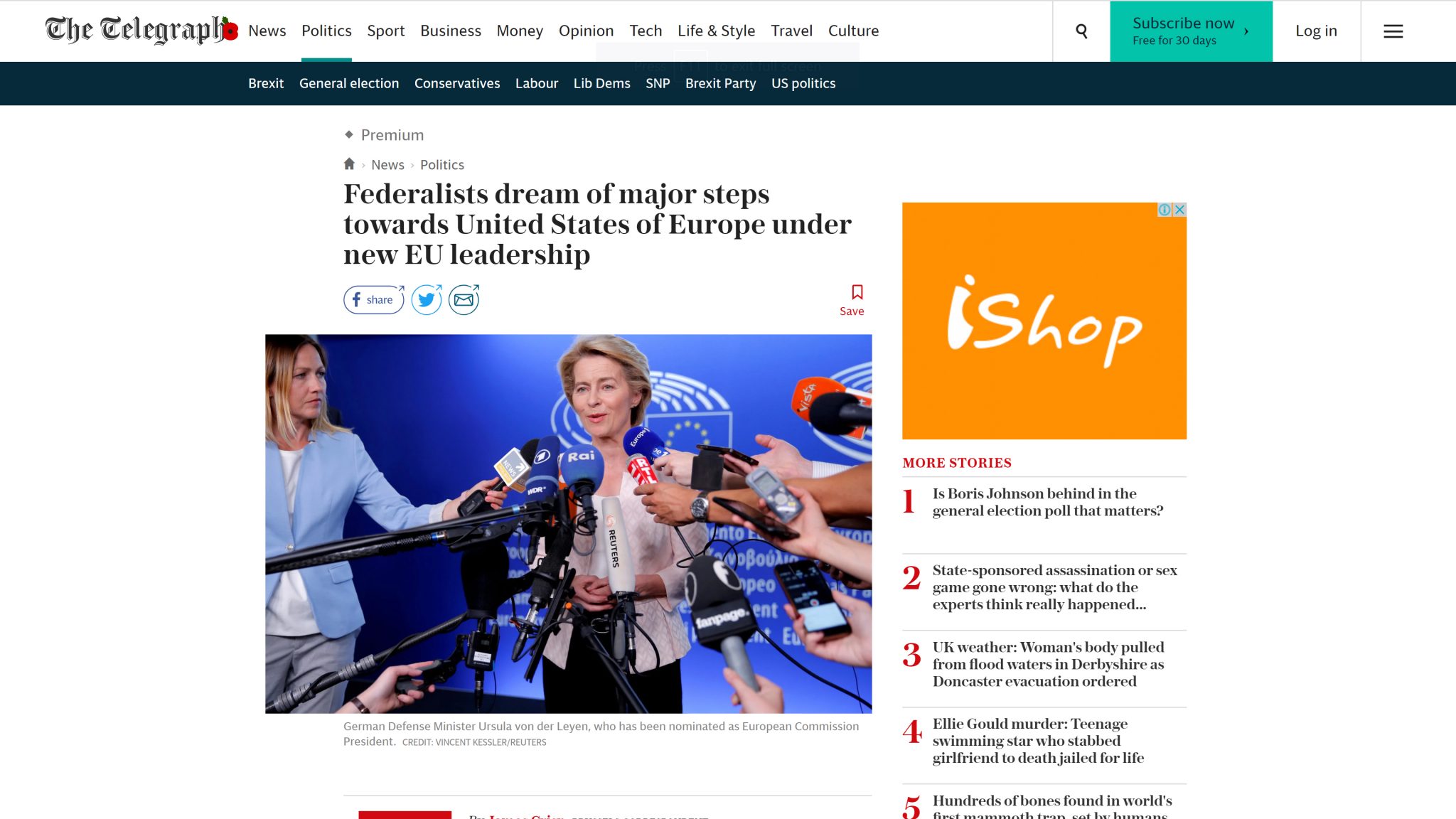Screen dimensions: 1456x819
Task: Share article on Twitter bird icon
Action: [427, 300]
